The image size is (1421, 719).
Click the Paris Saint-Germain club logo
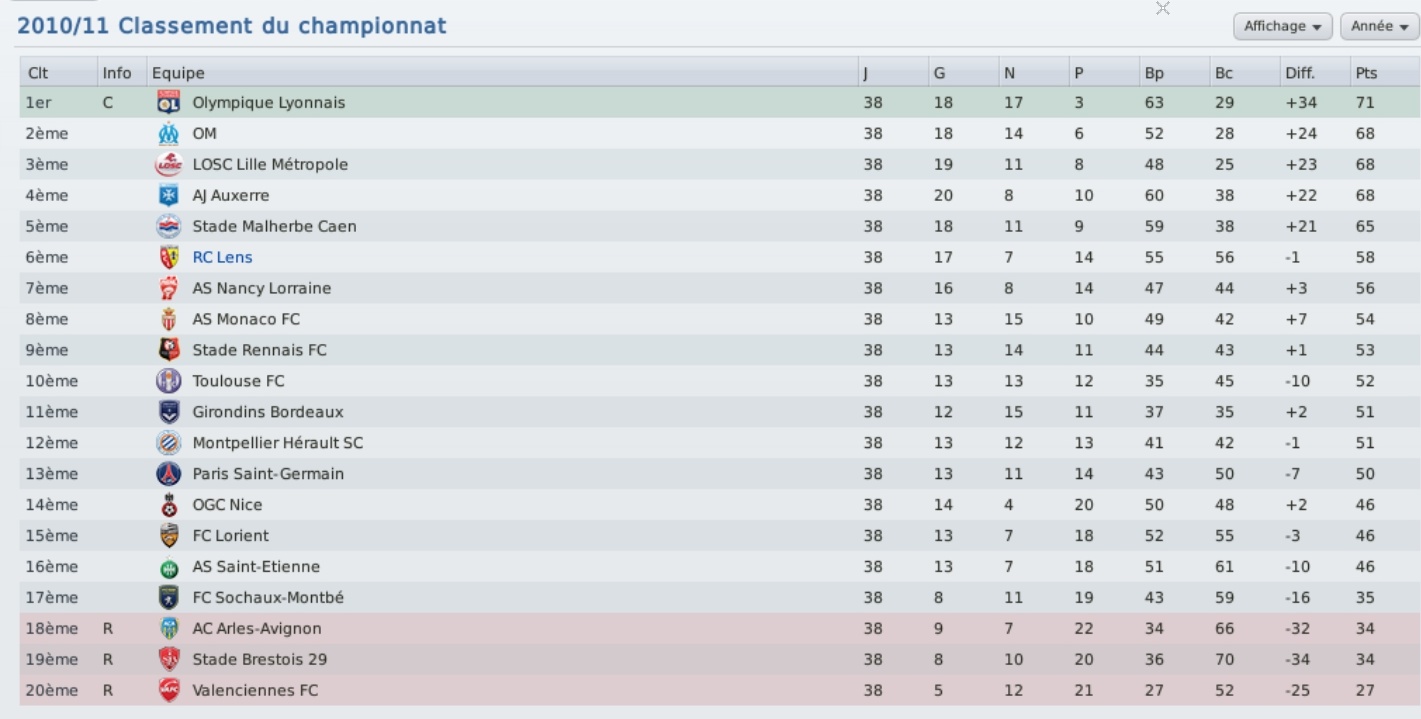click(168, 474)
